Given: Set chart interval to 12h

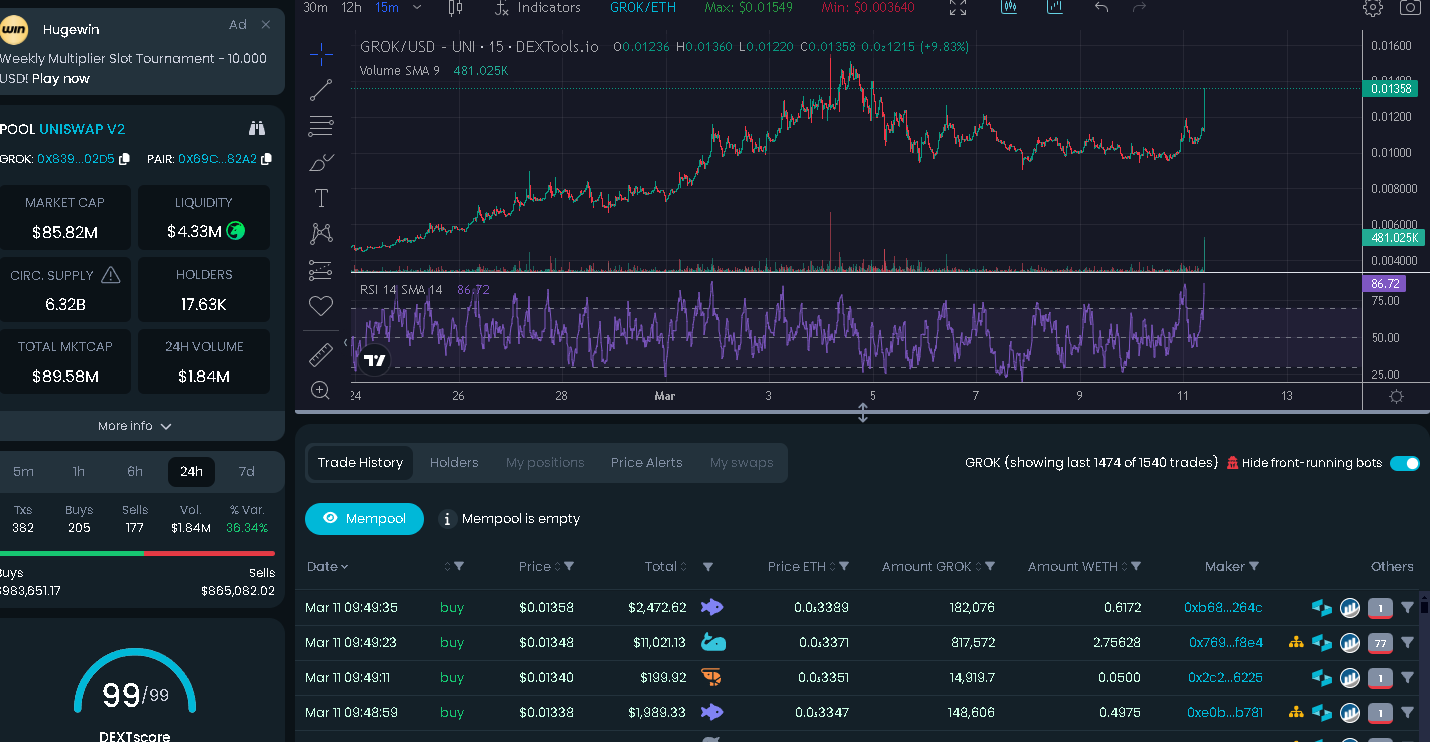Looking at the screenshot, I should (351, 7).
